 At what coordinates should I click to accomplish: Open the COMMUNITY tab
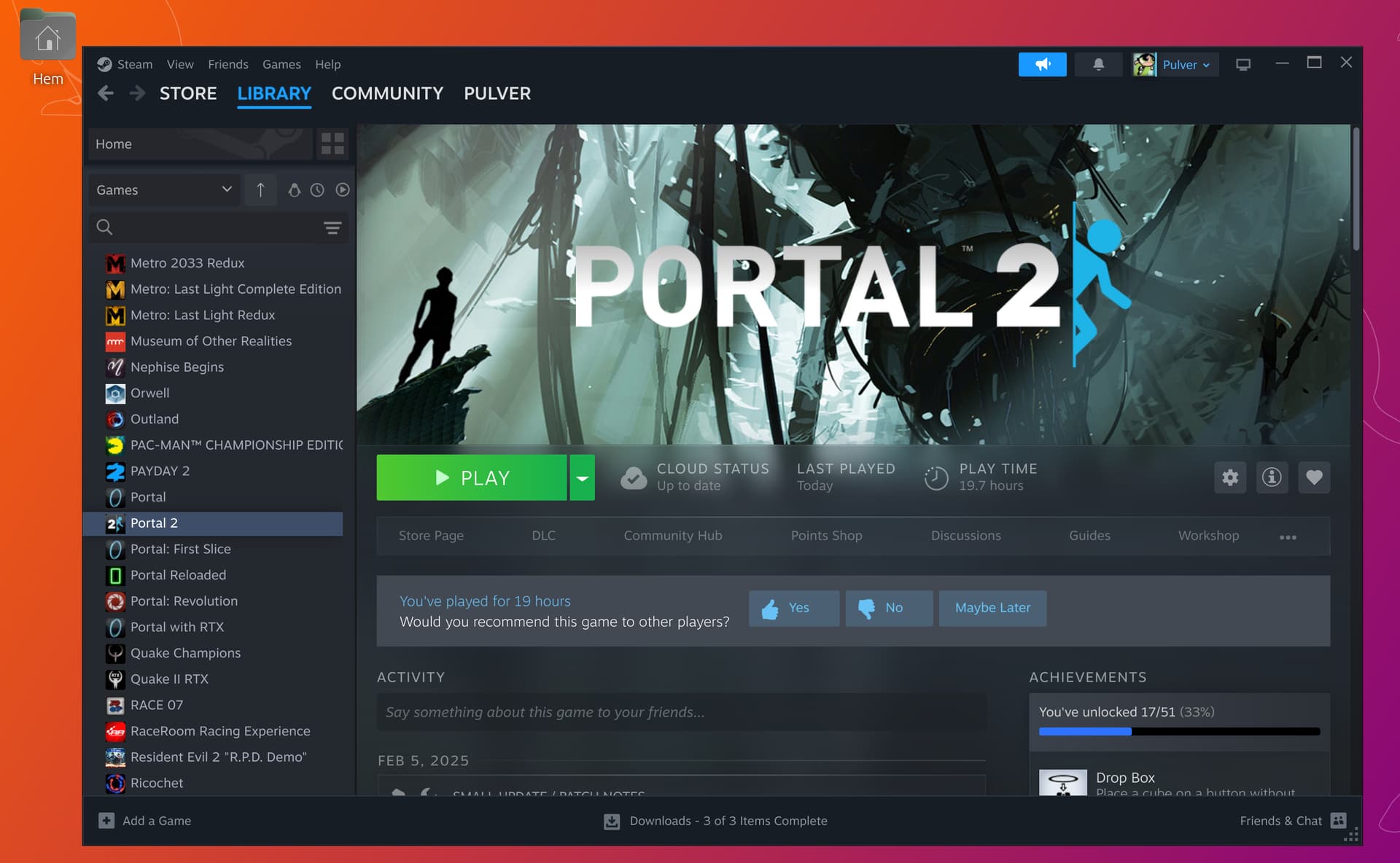pyautogui.click(x=387, y=93)
